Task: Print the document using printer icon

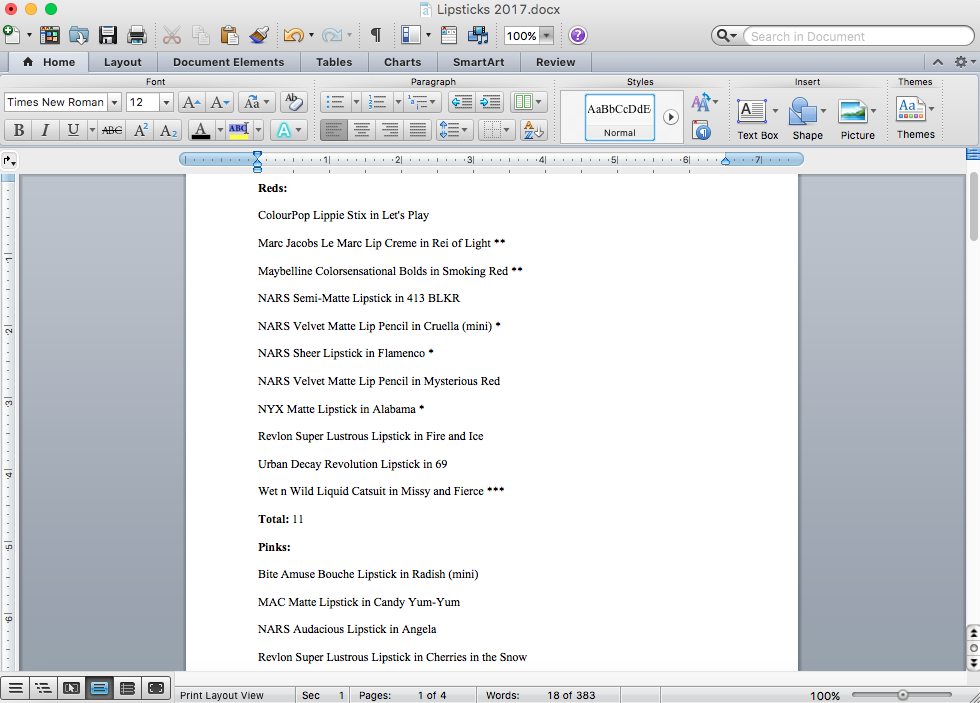Action: 137,35
